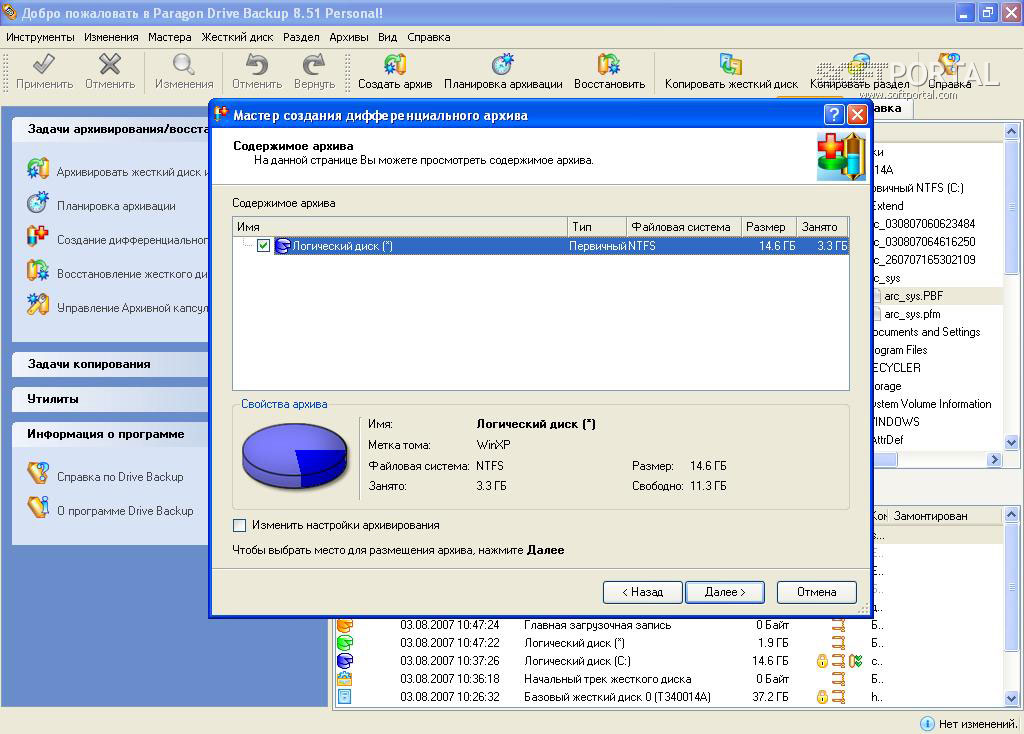
Task: Open the Изменения menu
Action: [111, 37]
